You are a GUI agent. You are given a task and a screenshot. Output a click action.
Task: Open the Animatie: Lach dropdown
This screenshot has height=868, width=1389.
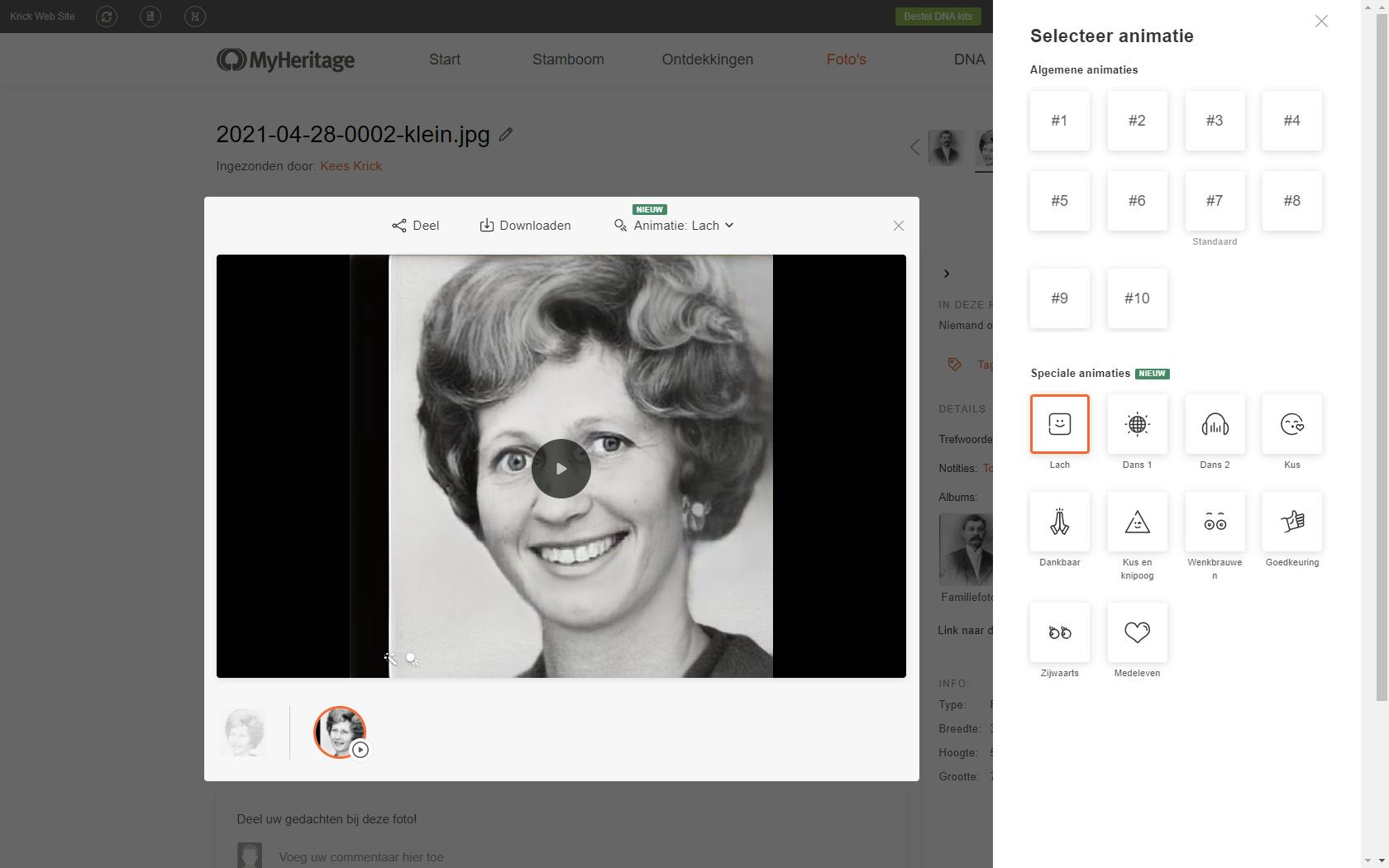pos(674,225)
